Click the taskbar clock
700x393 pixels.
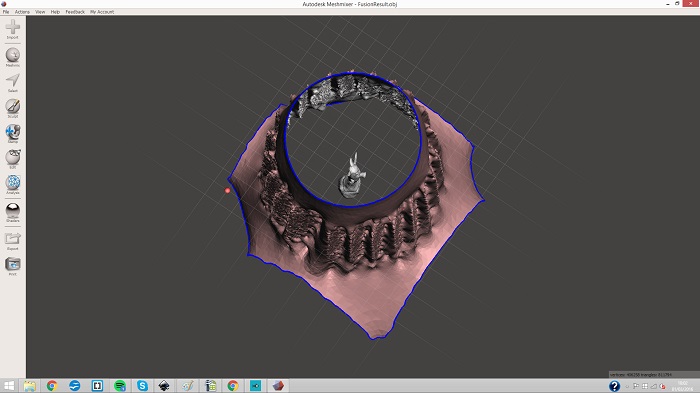click(x=683, y=386)
